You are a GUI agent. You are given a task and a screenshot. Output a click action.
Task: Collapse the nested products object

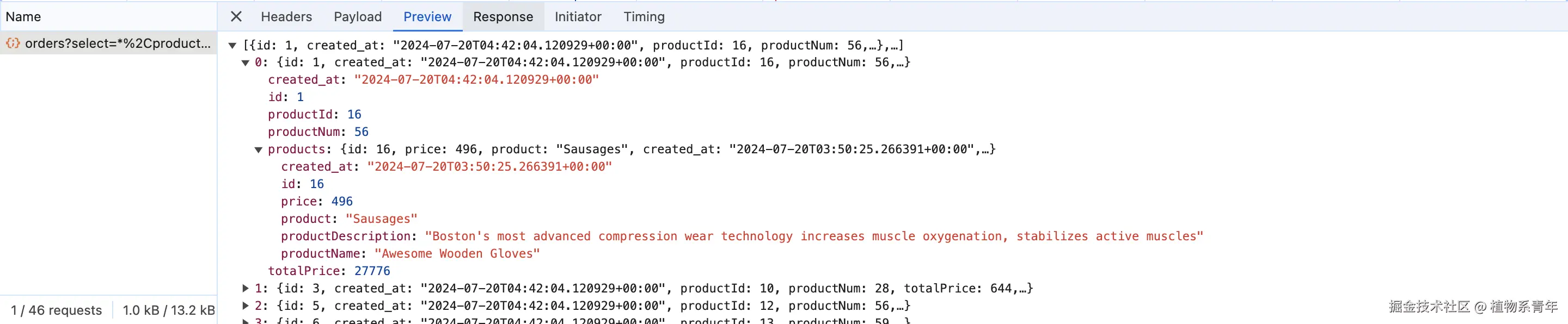point(258,149)
